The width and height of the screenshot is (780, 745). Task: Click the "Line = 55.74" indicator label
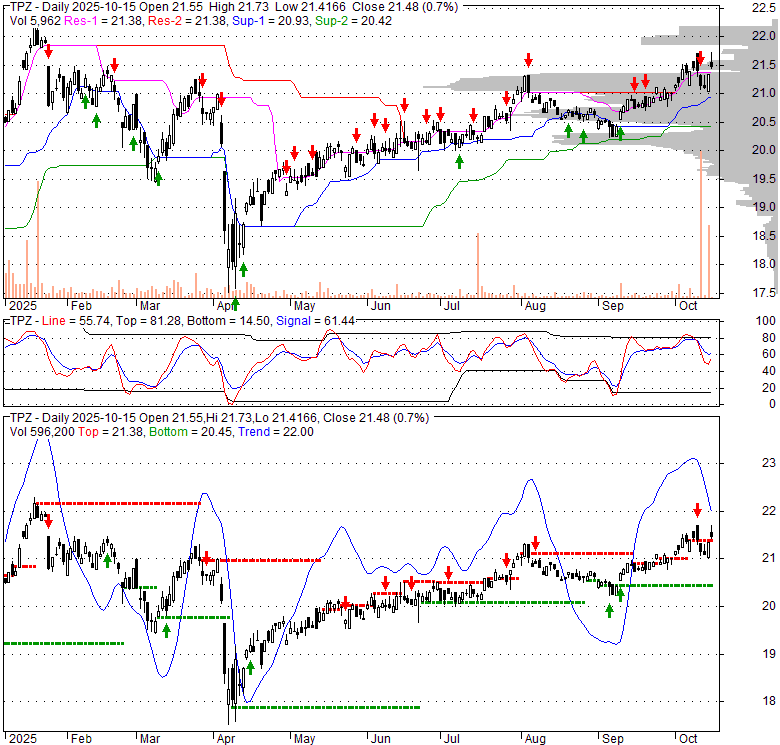pyautogui.click(x=76, y=321)
